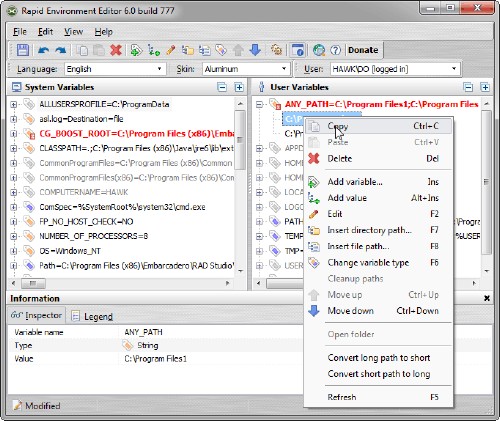Viewport: 500px width, 421px height.
Task: Click the Add variable toolbar icon
Action: pos(136,50)
